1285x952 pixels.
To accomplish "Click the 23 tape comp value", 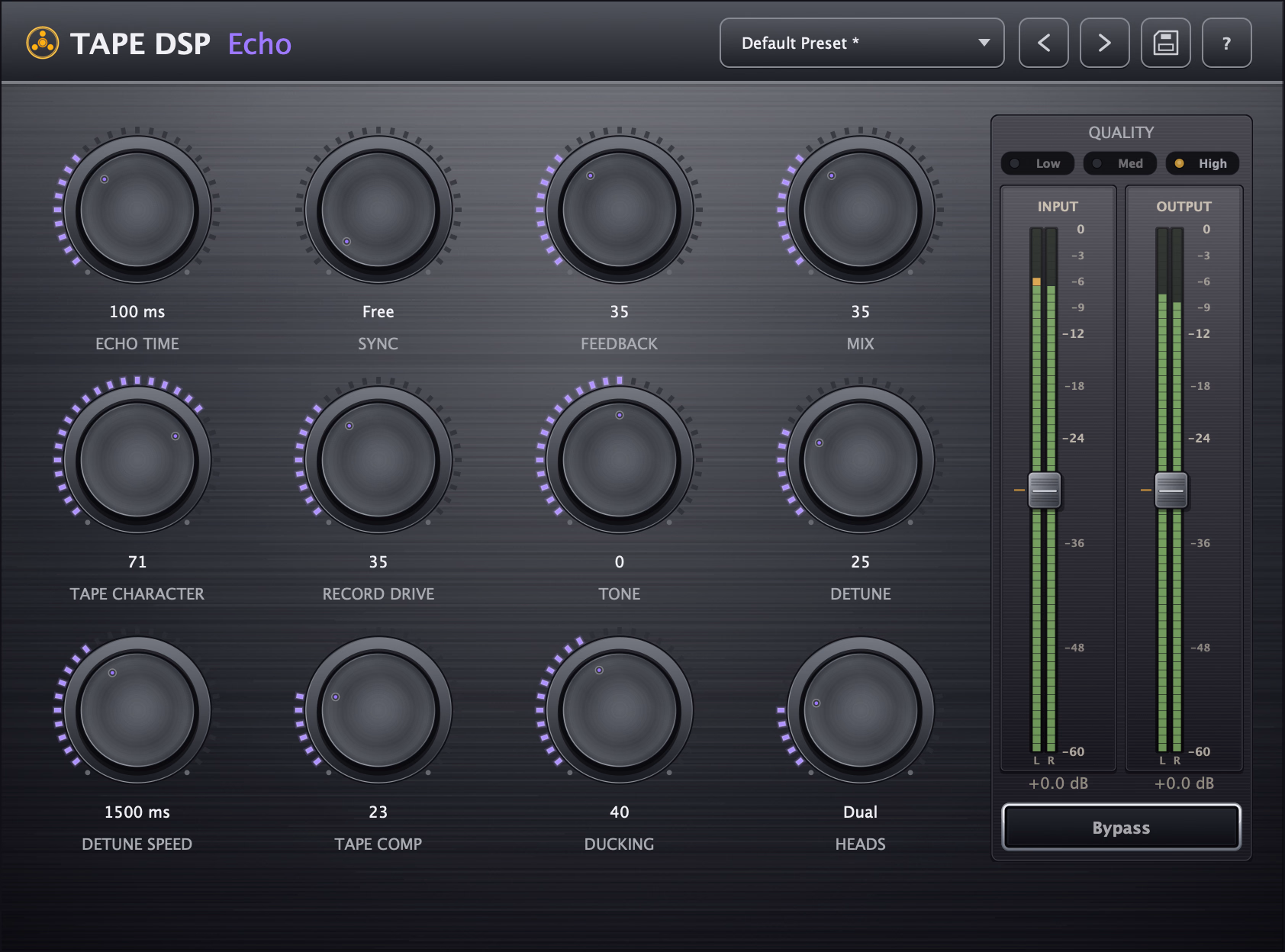I will pos(378,812).
